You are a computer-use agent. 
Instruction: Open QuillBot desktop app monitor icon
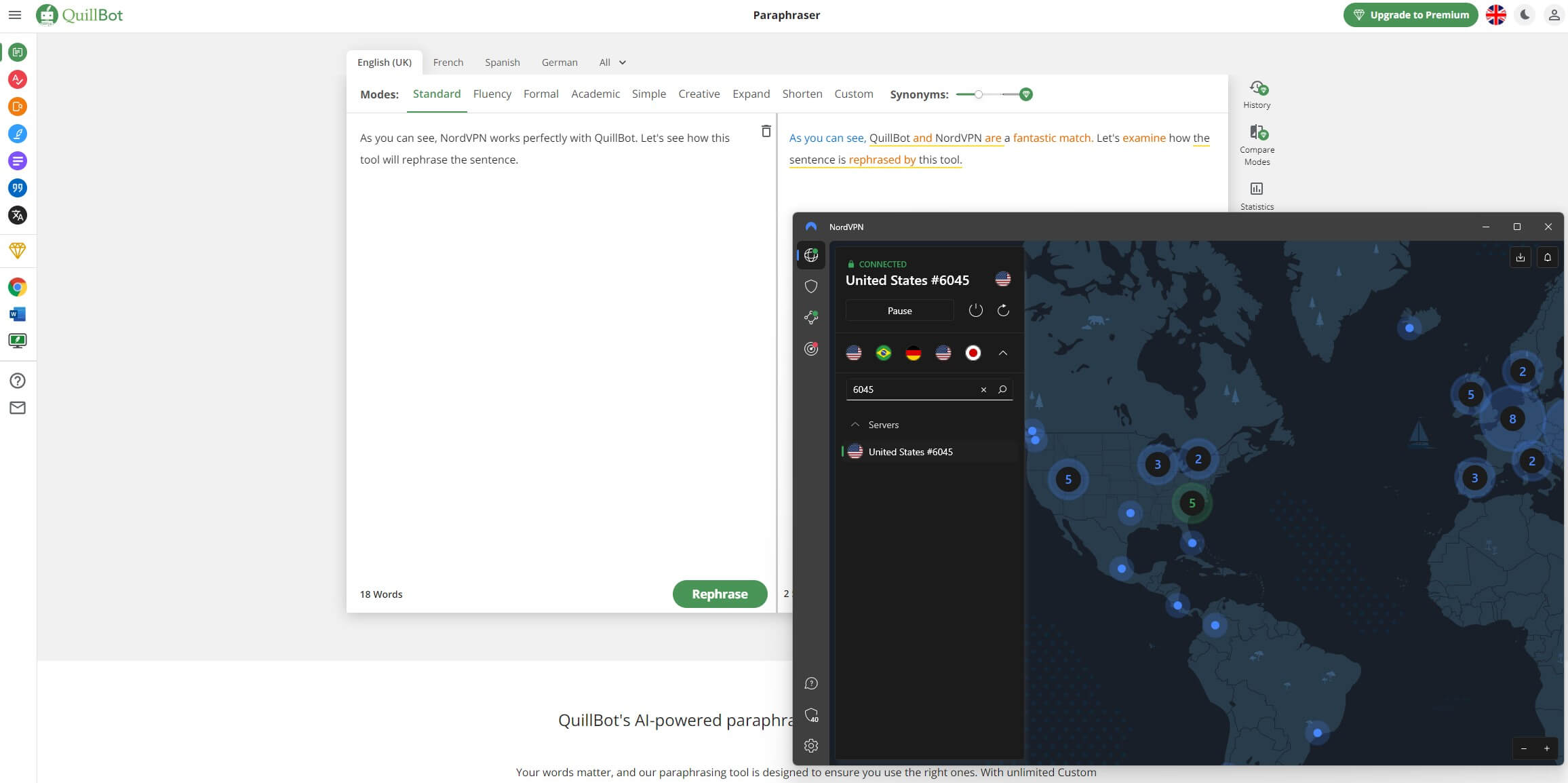pos(18,341)
